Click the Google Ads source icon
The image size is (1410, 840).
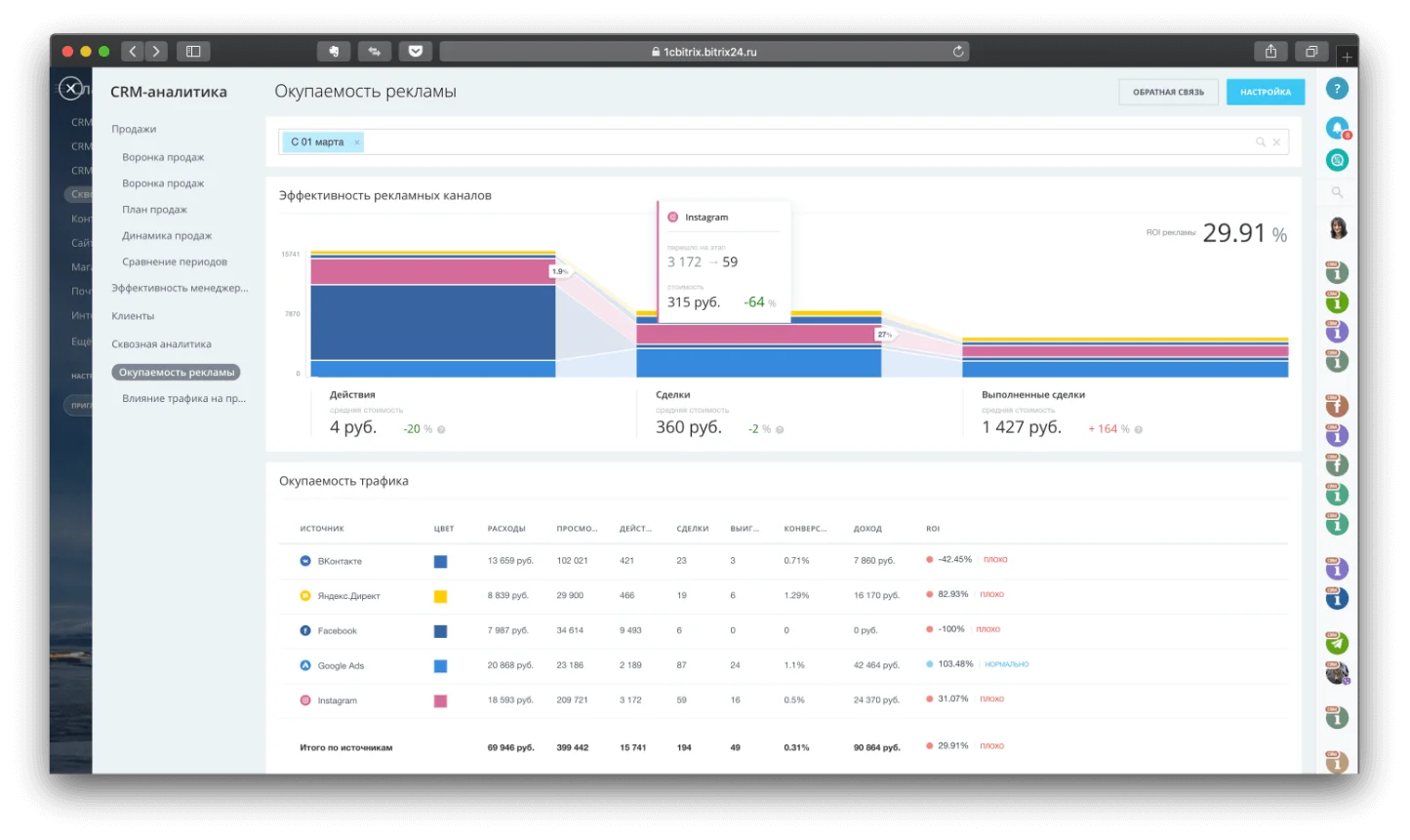pyautogui.click(x=305, y=665)
